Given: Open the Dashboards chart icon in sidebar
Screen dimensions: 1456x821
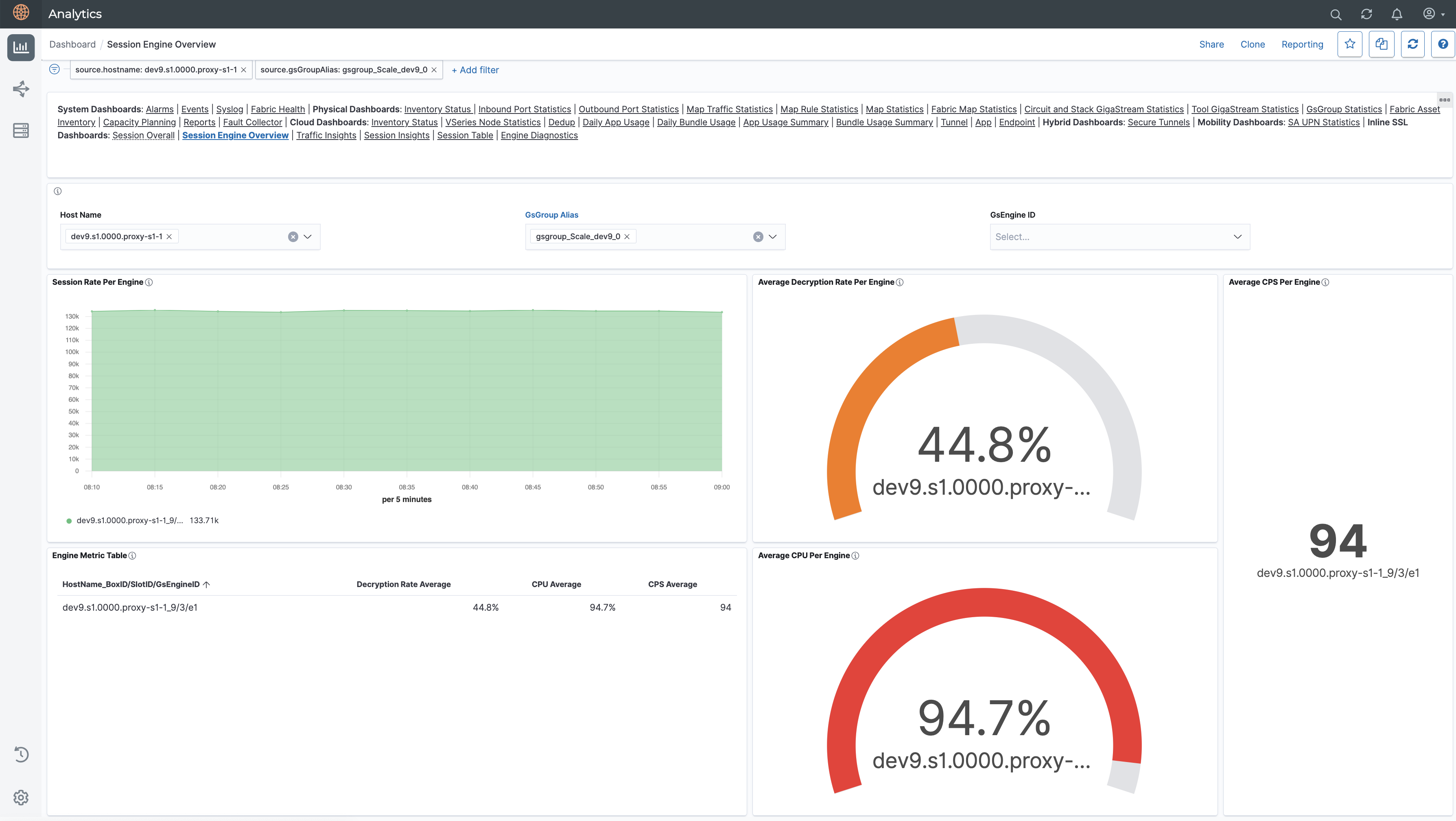Looking at the screenshot, I should pos(21,47).
